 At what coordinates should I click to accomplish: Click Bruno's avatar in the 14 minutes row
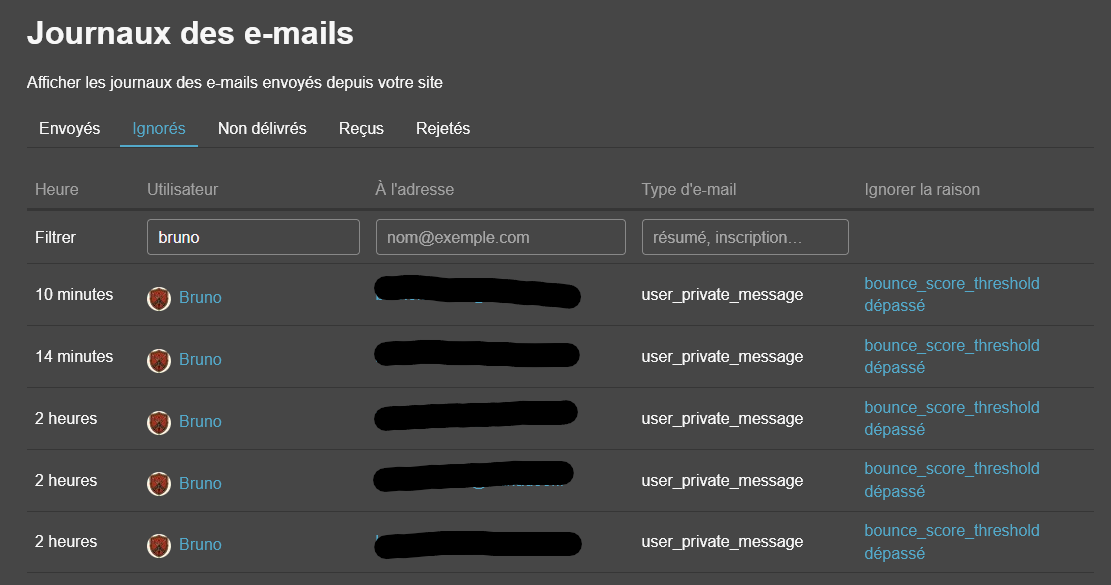[158, 360]
